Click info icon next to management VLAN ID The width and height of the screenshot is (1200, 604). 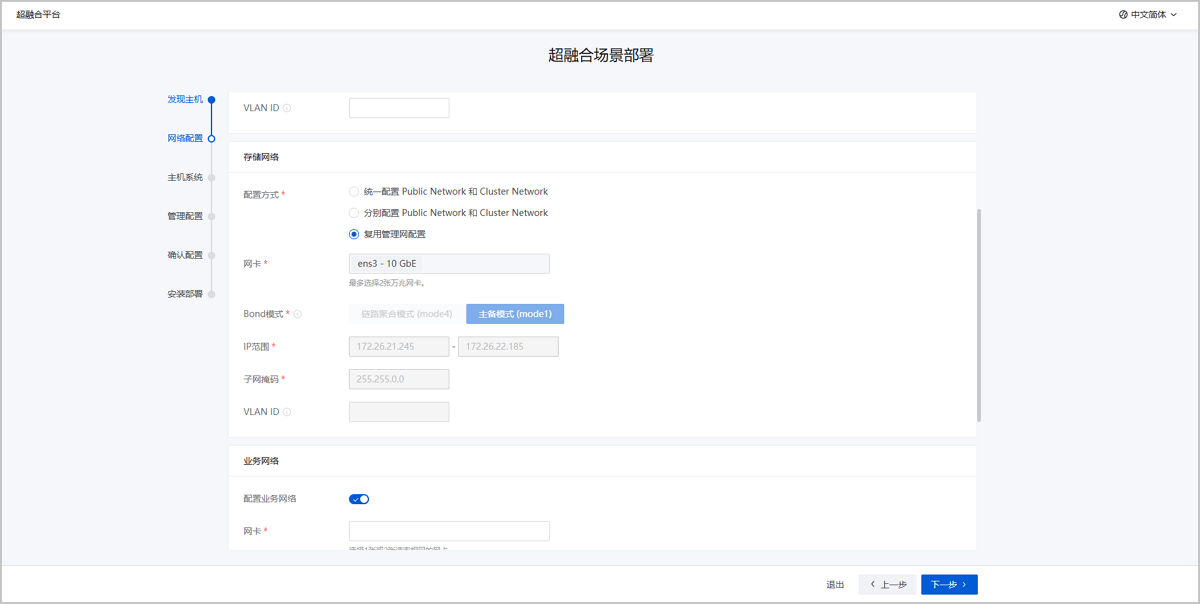click(287, 108)
